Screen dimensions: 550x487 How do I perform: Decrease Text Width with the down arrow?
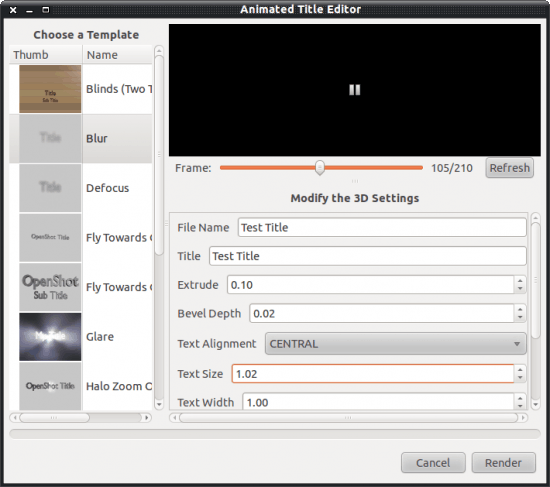click(x=520, y=406)
